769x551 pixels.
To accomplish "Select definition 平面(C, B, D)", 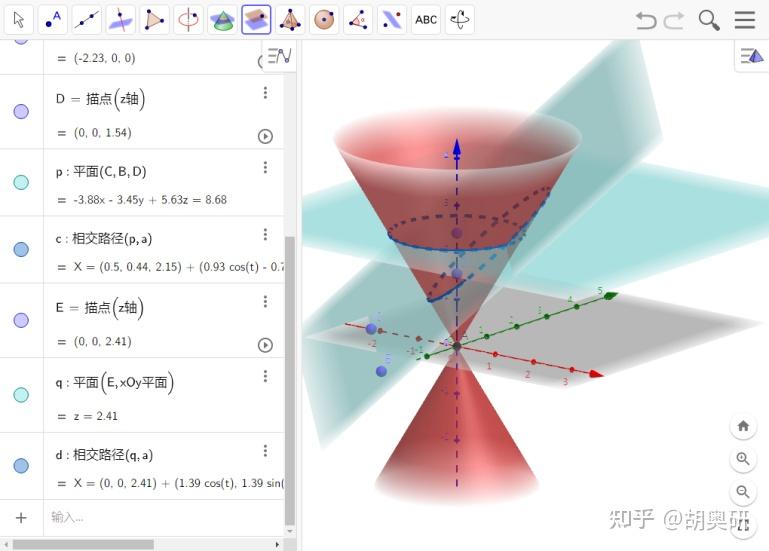I will pyautogui.click(x=110, y=172).
